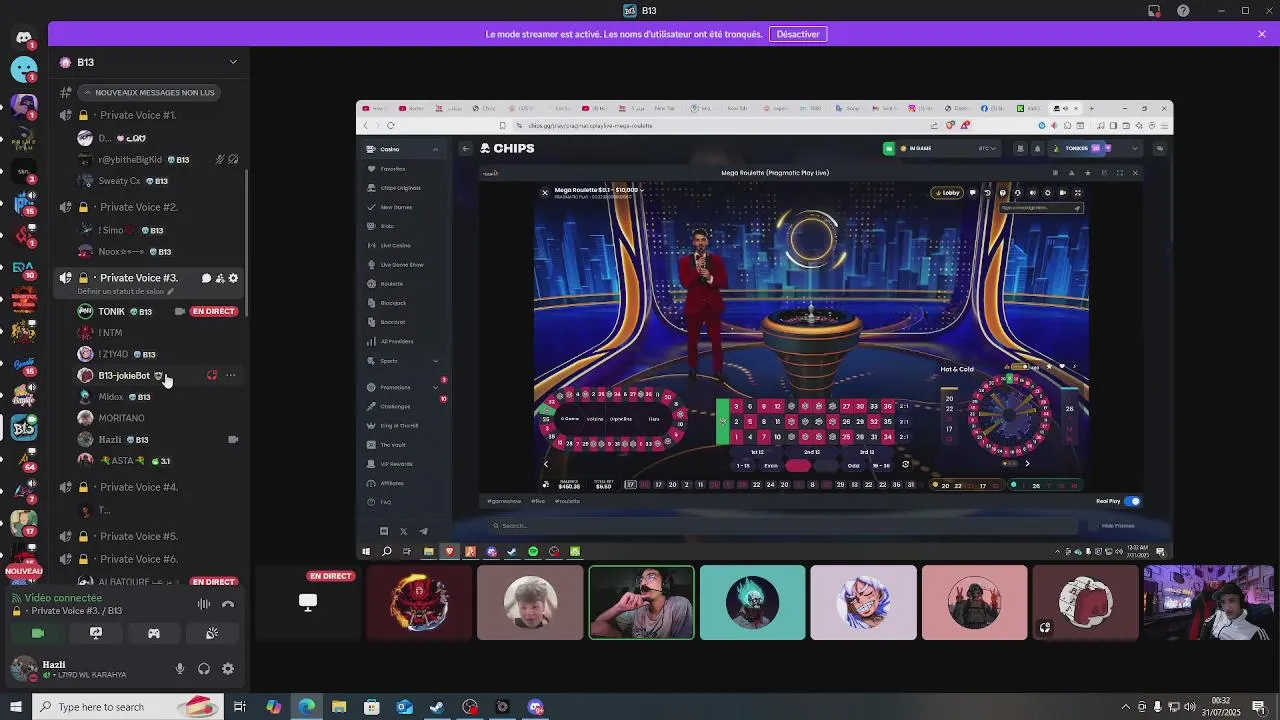Disconnect from the voice channel
1280x720 pixels.
(228, 604)
